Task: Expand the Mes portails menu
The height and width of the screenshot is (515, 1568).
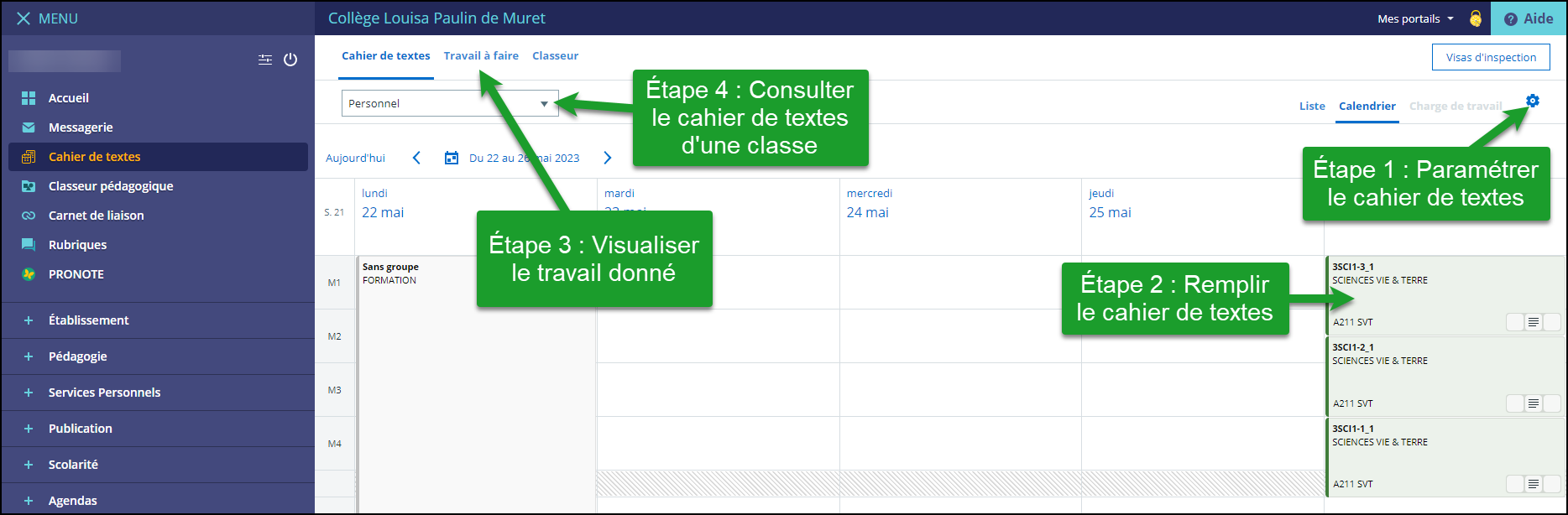Action: [x=1415, y=18]
